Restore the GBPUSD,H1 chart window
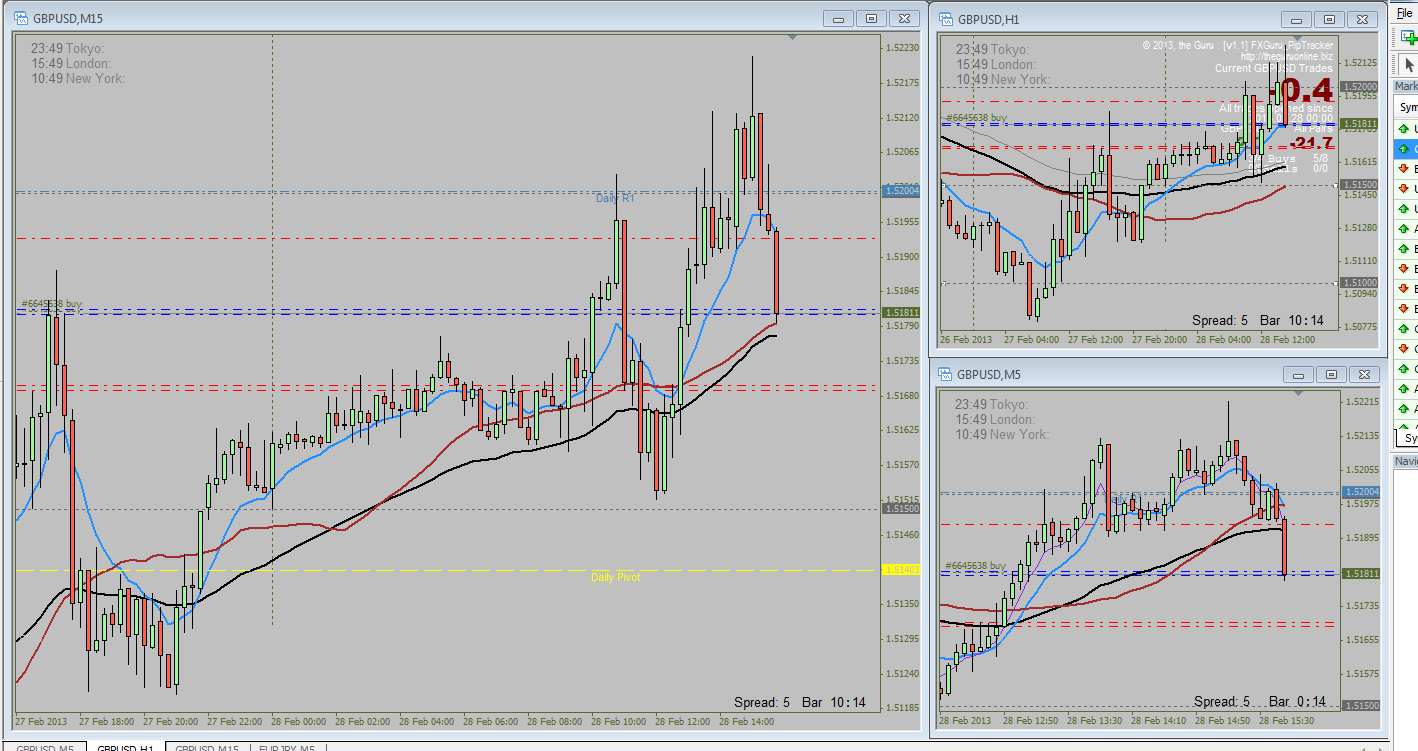This screenshot has height=751, width=1418. [x=1329, y=19]
